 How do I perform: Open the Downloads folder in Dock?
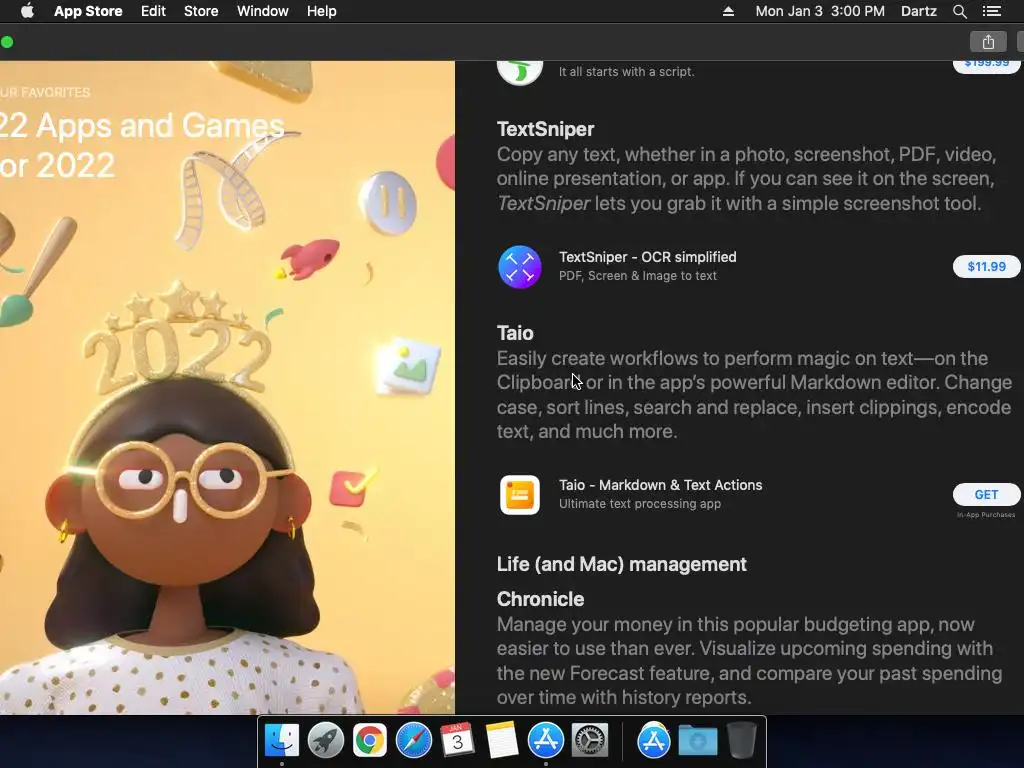pyautogui.click(x=697, y=741)
